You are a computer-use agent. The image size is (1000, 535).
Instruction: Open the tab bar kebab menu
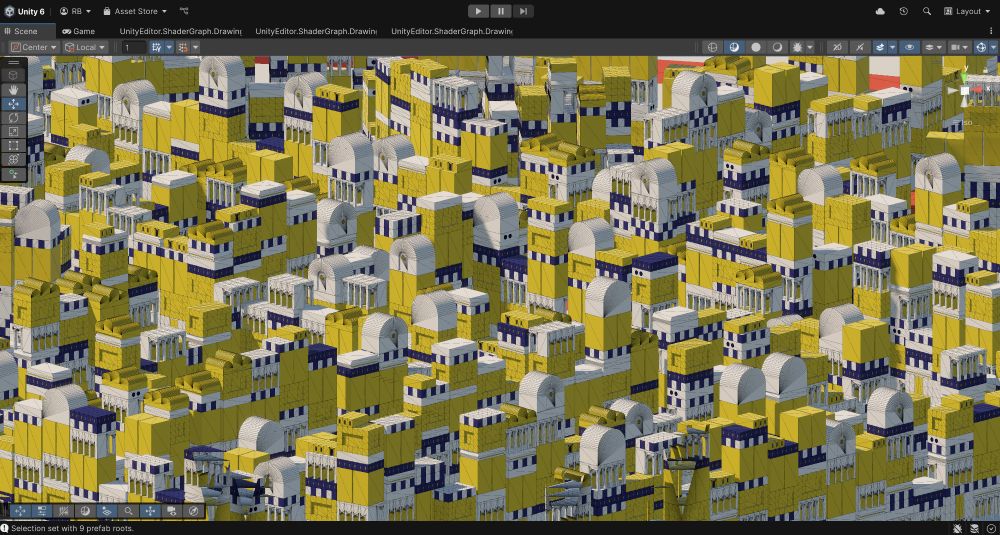[x=991, y=31]
